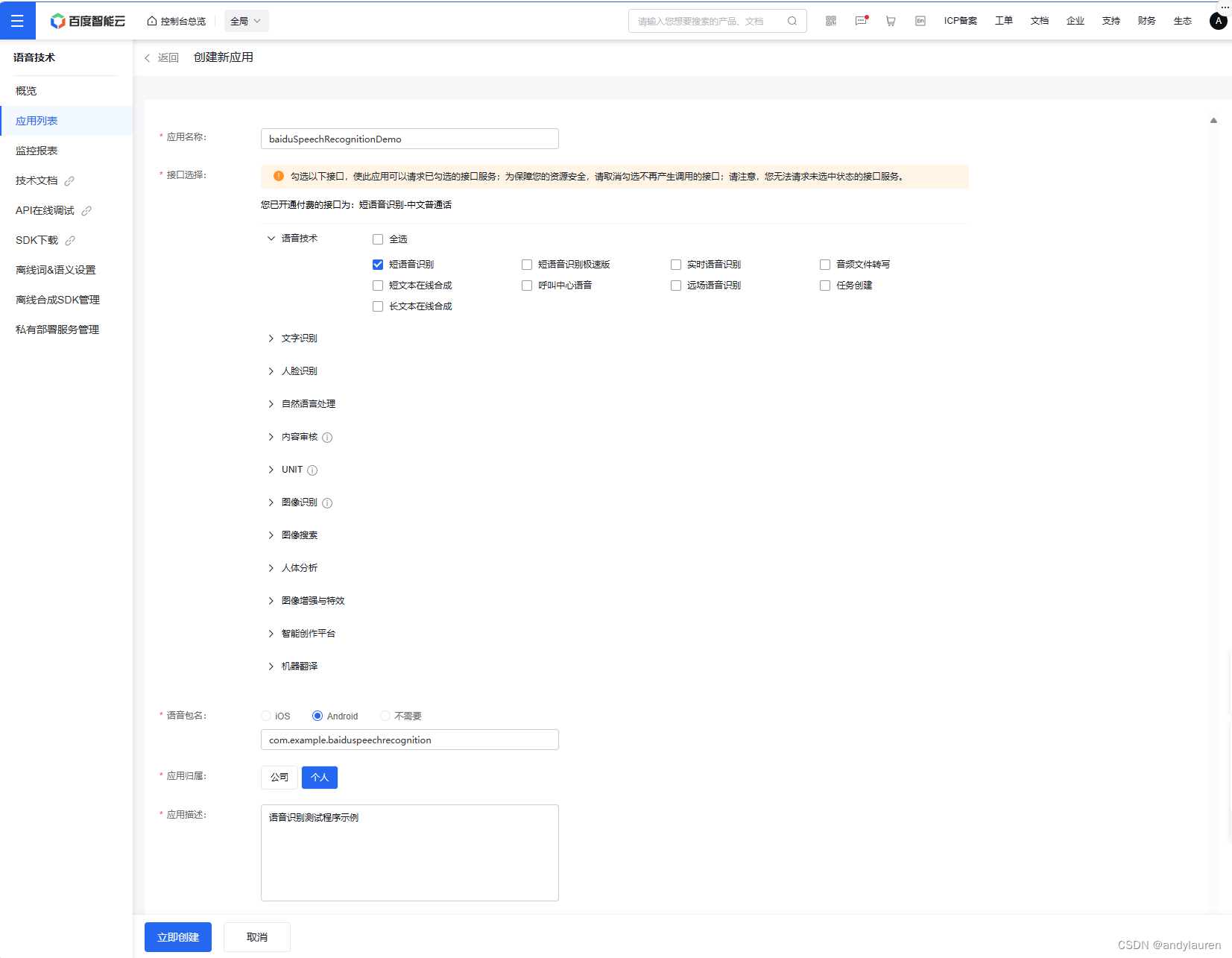1232x958 pixels.
Task: Click the Android package name input field
Action: [410, 740]
